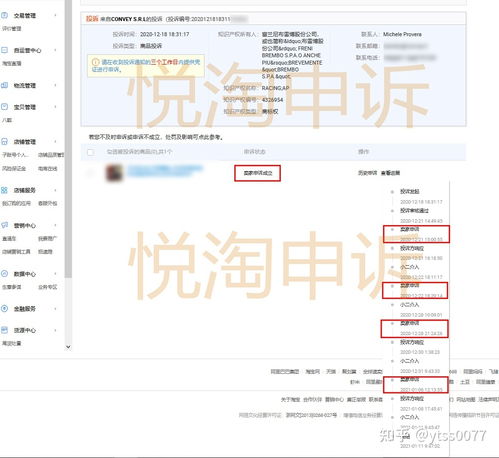Viewport: 499px width, 458px height.
Task: Click 关于淘宝 footer link
Action: 290,399
